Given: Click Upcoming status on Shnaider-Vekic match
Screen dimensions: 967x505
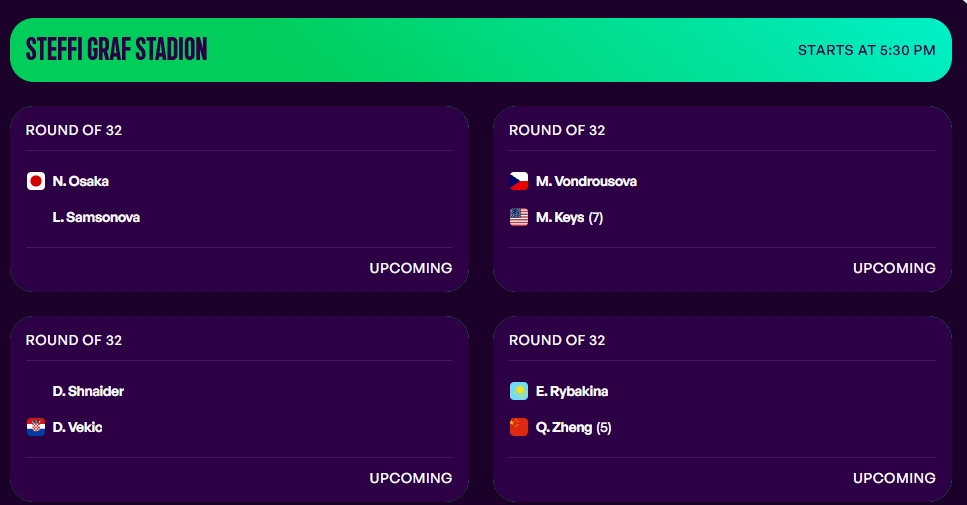Looking at the screenshot, I should point(411,478).
